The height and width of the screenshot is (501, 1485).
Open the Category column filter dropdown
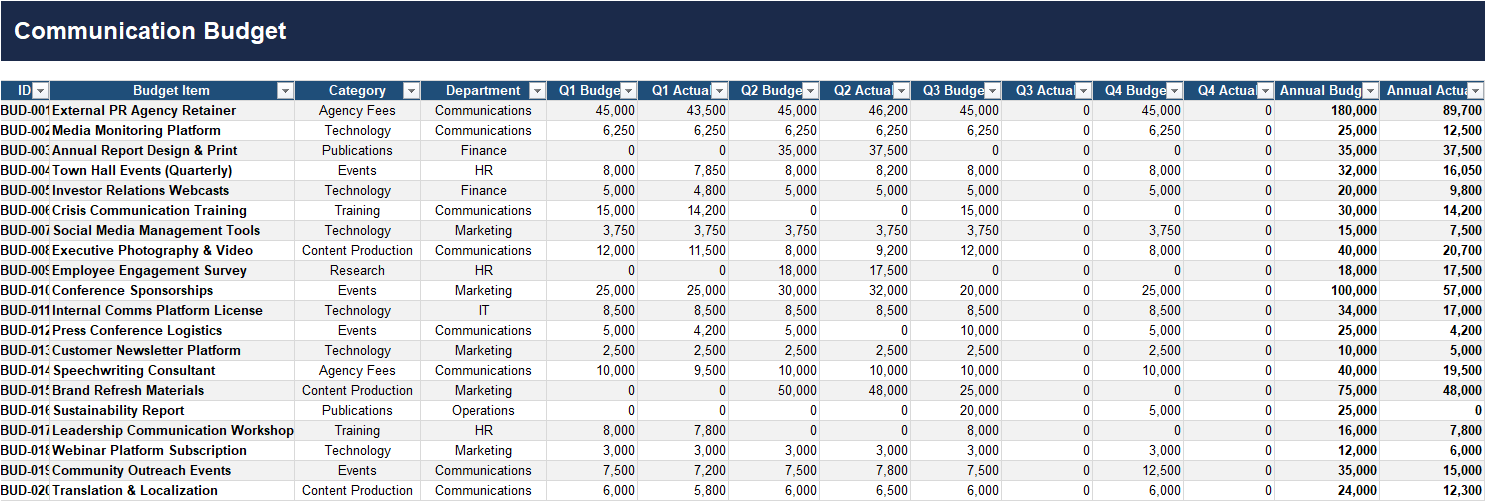tap(411, 91)
